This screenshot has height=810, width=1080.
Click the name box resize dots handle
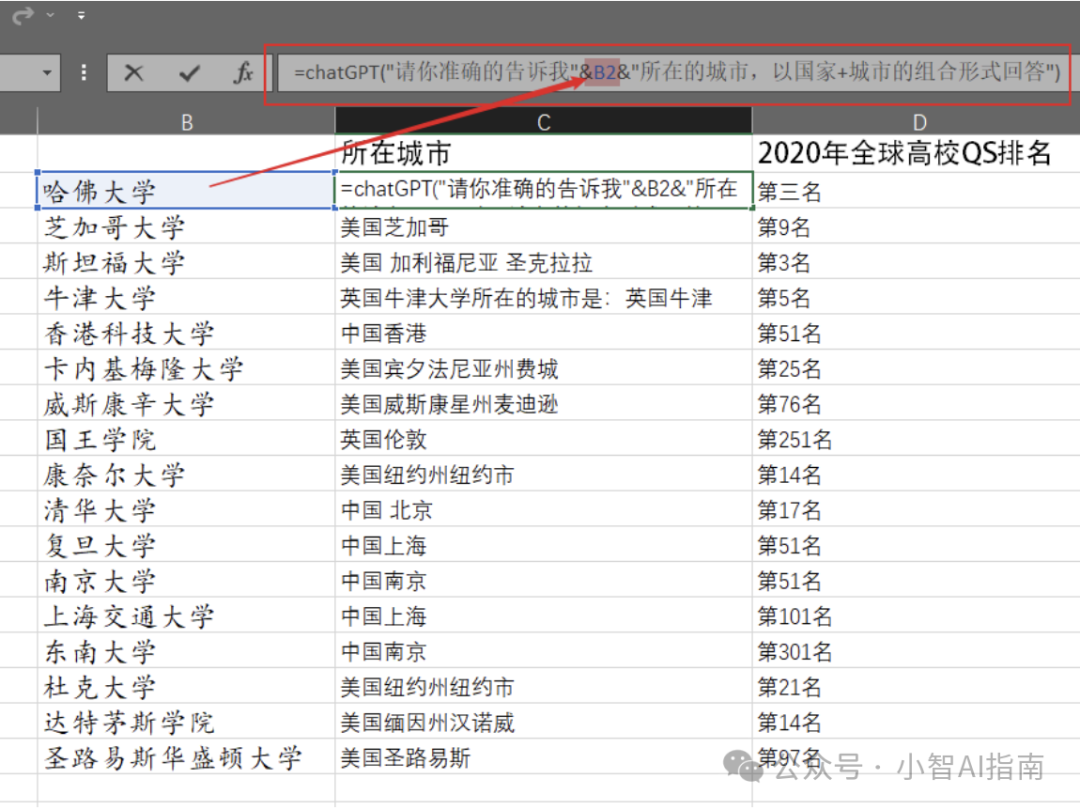click(x=84, y=73)
